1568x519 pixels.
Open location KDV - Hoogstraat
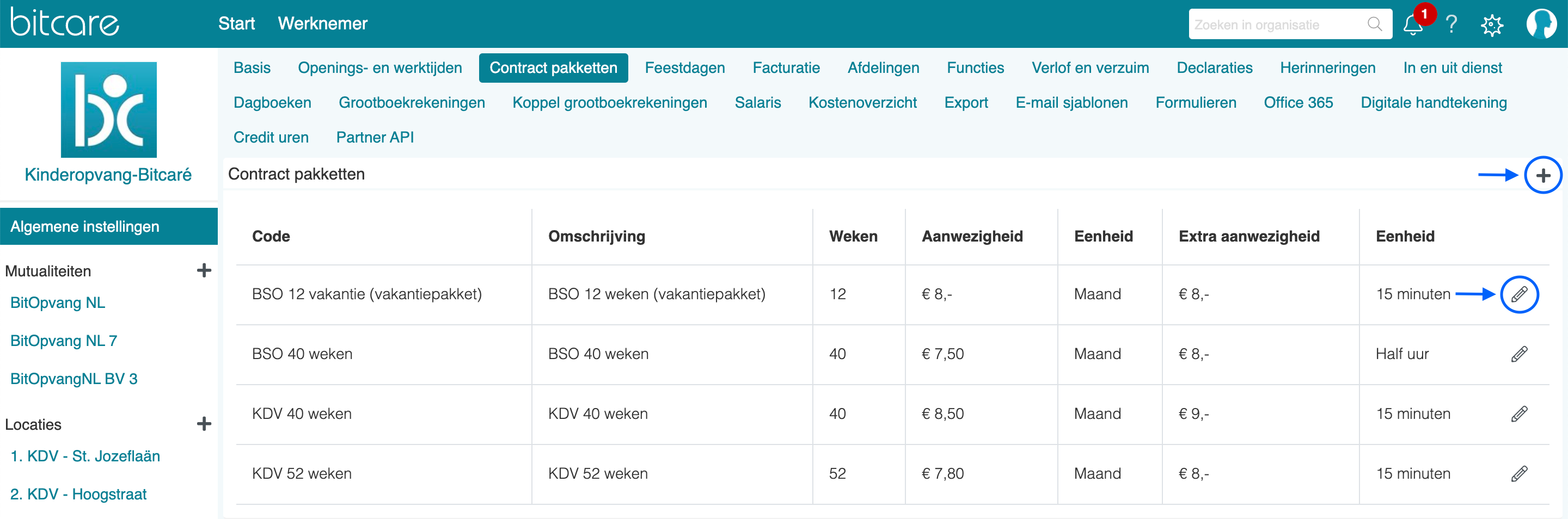(78, 494)
